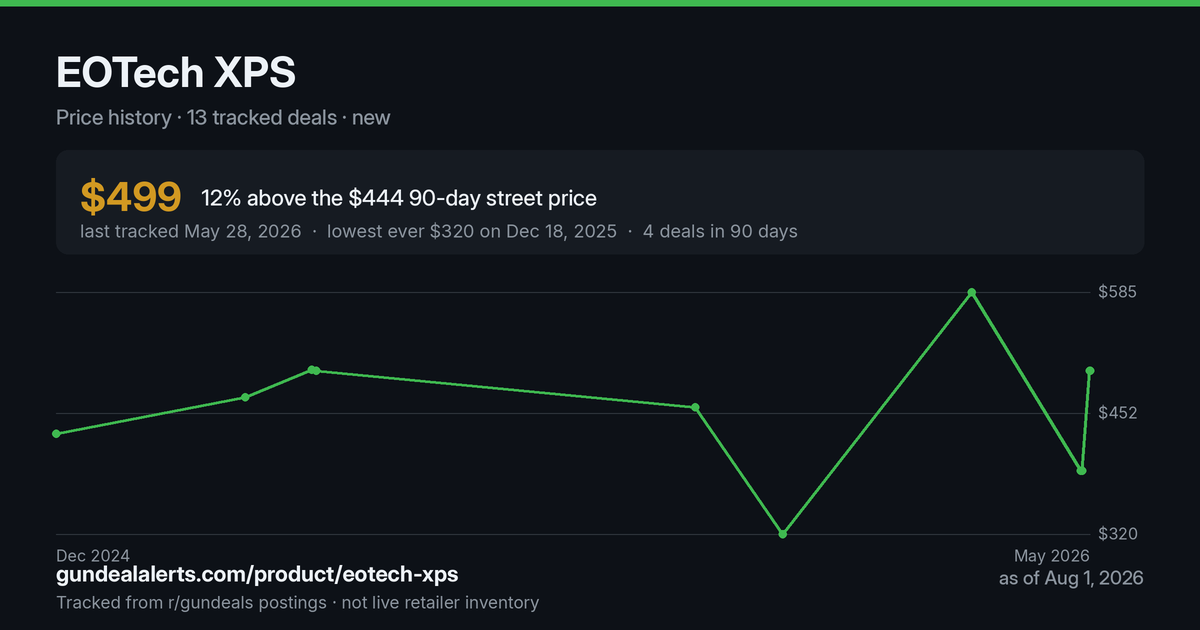
Task: Click the $499 current price
Action: (x=130, y=198)
